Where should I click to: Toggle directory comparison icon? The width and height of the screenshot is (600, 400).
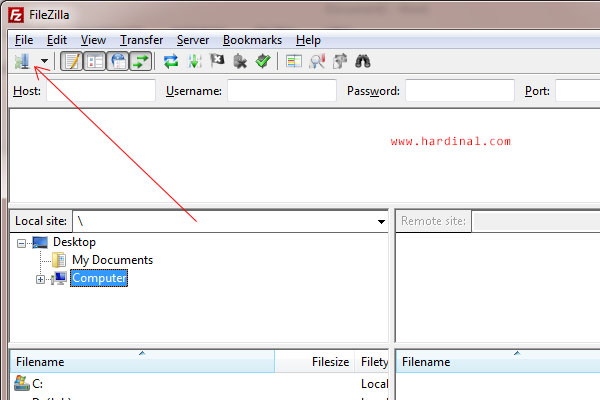pyautogui.click(x=317, y=61)
